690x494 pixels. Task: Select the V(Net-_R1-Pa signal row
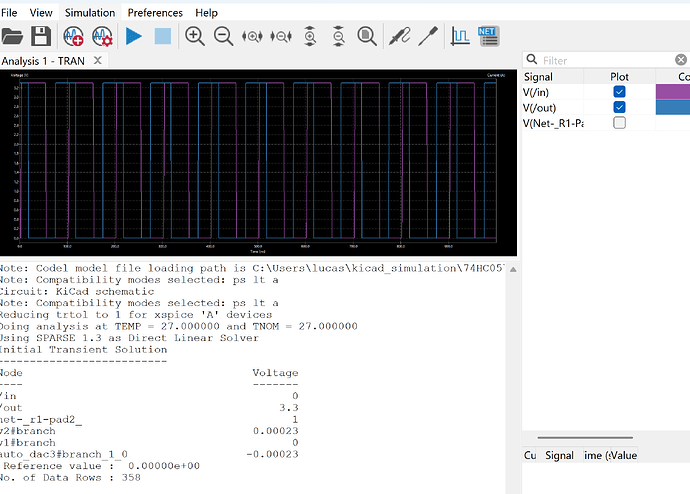pos(606,123)
